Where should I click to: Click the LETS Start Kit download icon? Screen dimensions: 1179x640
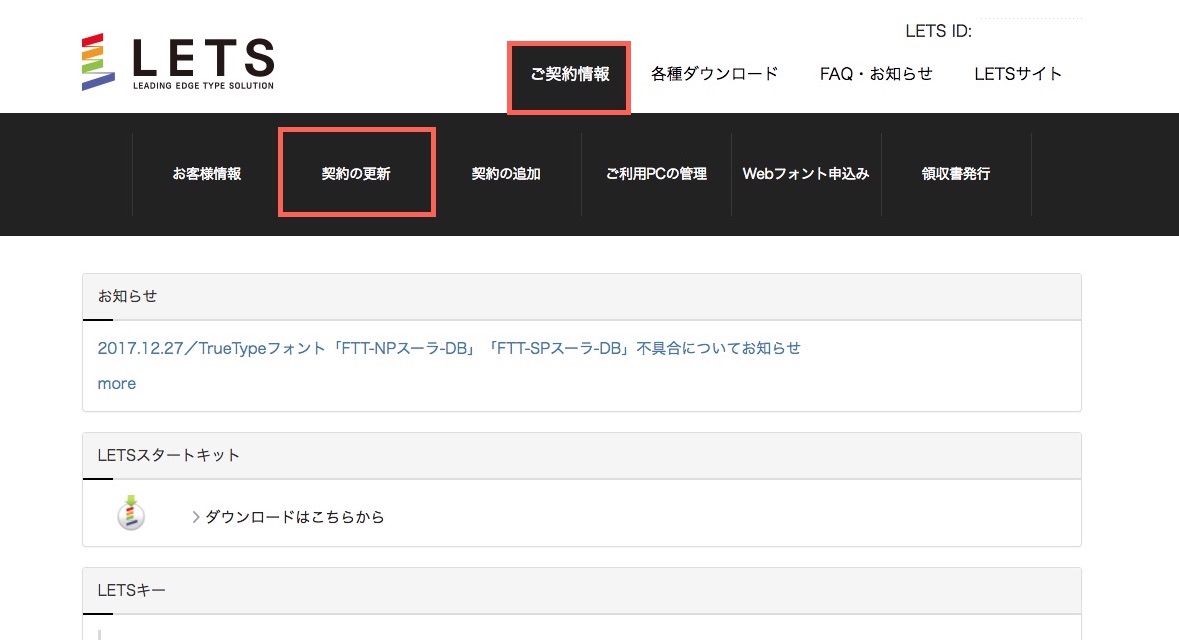(x=131, y=513)
